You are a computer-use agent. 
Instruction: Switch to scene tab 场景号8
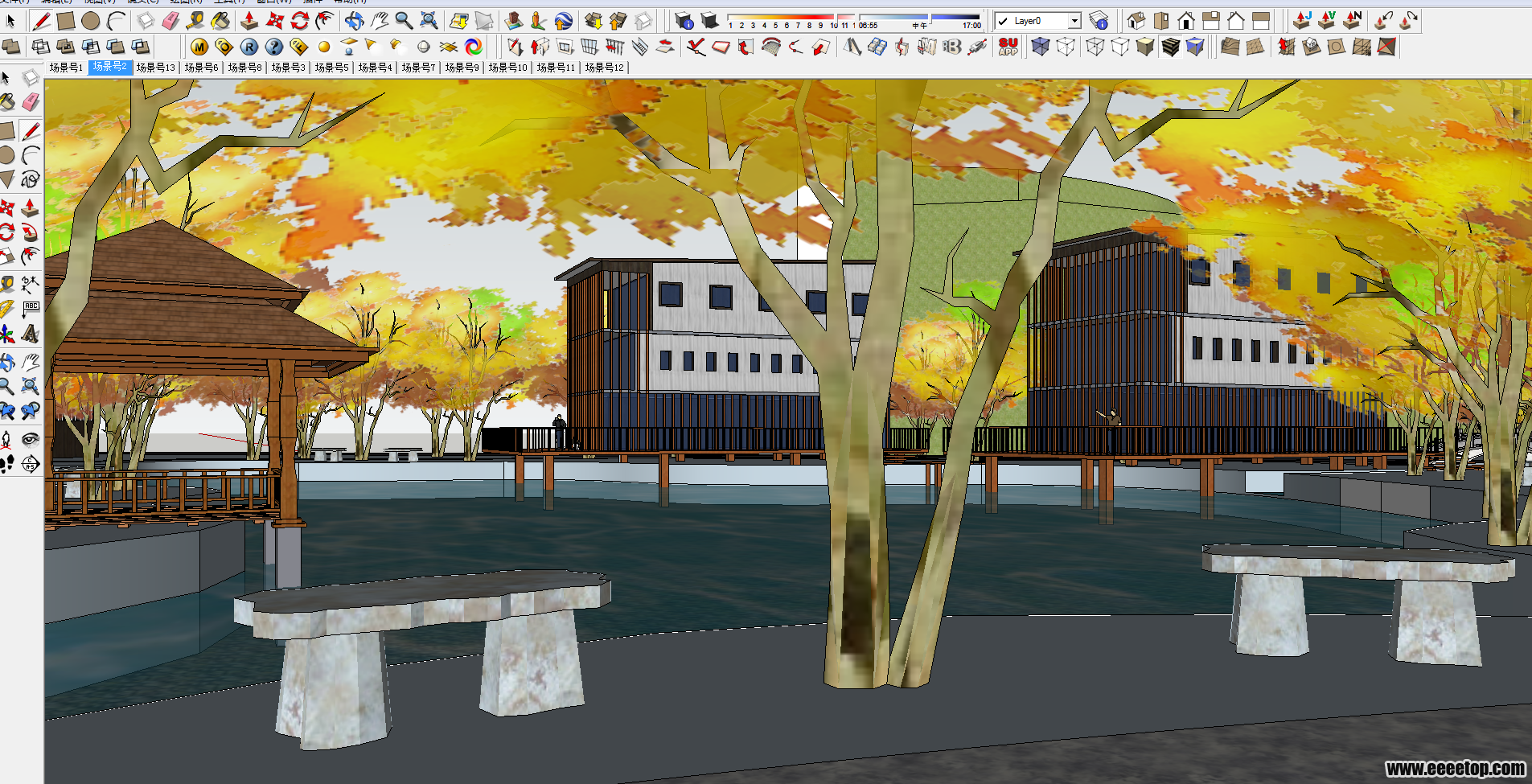pyautogui.click(x=244, y=68)
